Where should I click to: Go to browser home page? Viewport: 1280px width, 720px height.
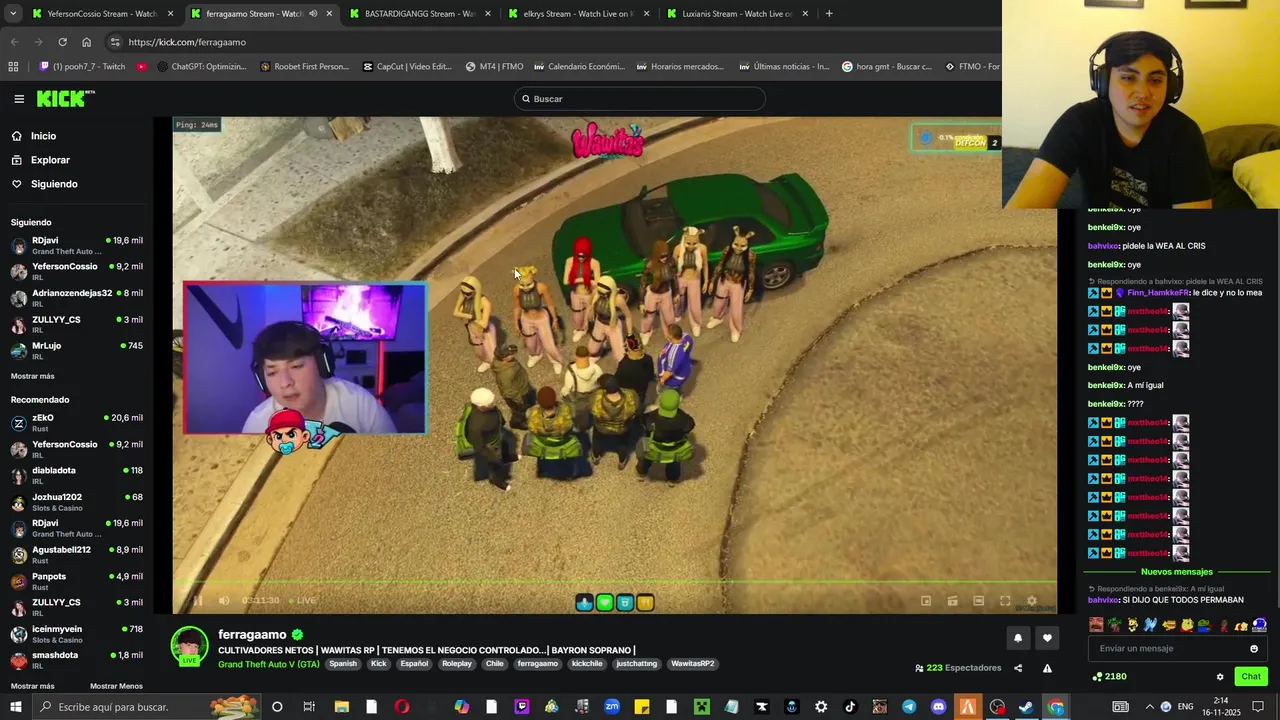[86, 42]
